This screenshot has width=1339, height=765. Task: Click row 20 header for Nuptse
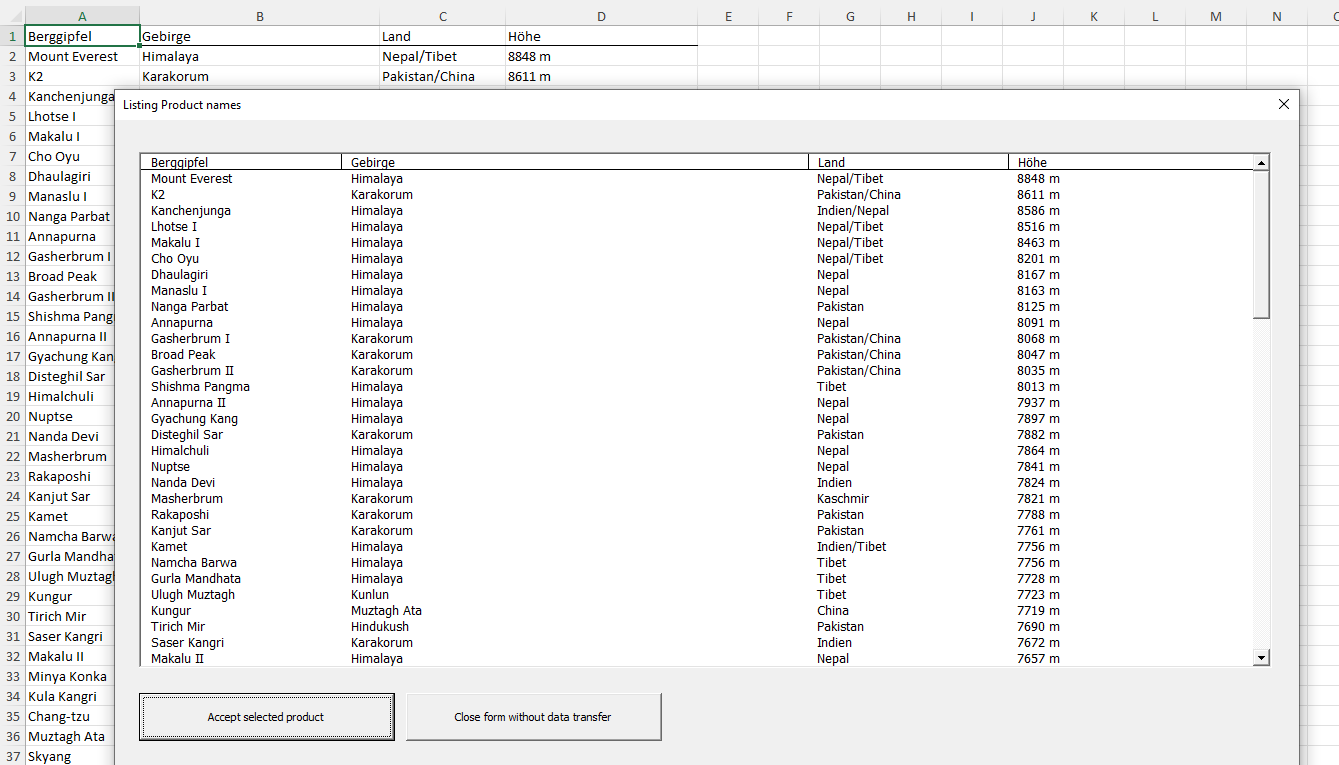[x=12, y=416]
